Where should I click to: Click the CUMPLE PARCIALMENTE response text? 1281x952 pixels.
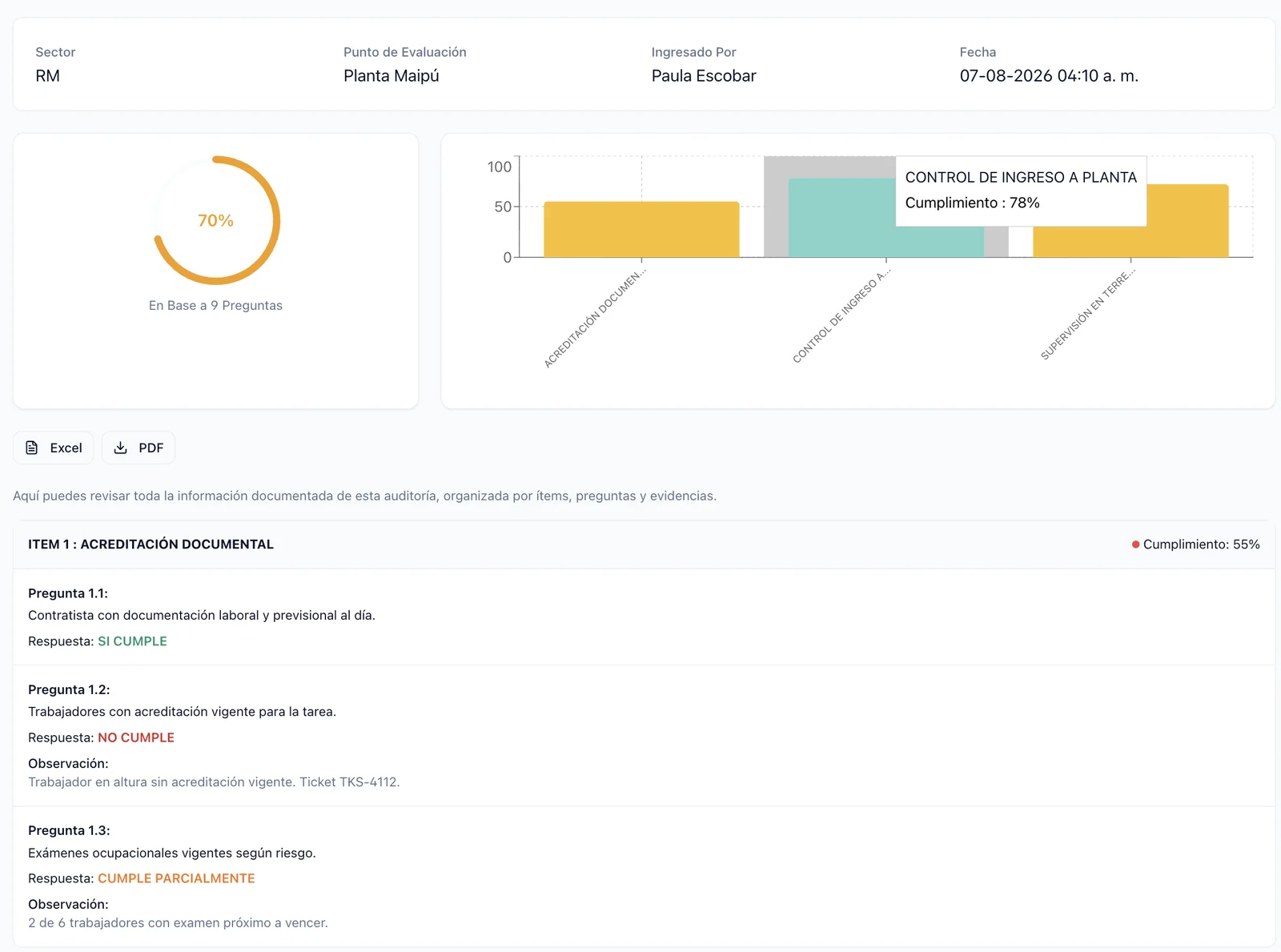[x=176, y=878]
